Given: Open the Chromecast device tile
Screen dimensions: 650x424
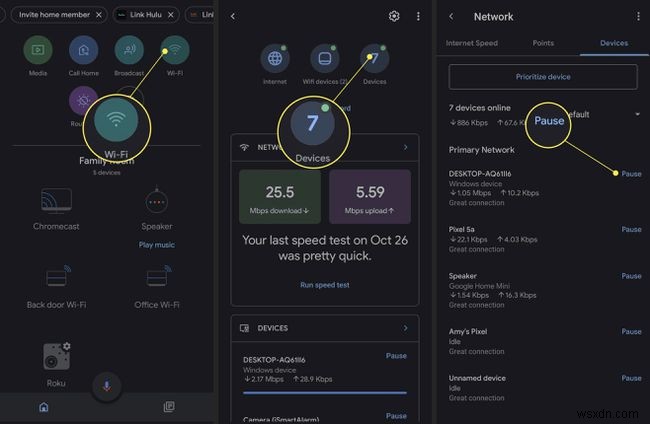Looking at the screenshot, I should pyautogui.click(x=56, y=208).
